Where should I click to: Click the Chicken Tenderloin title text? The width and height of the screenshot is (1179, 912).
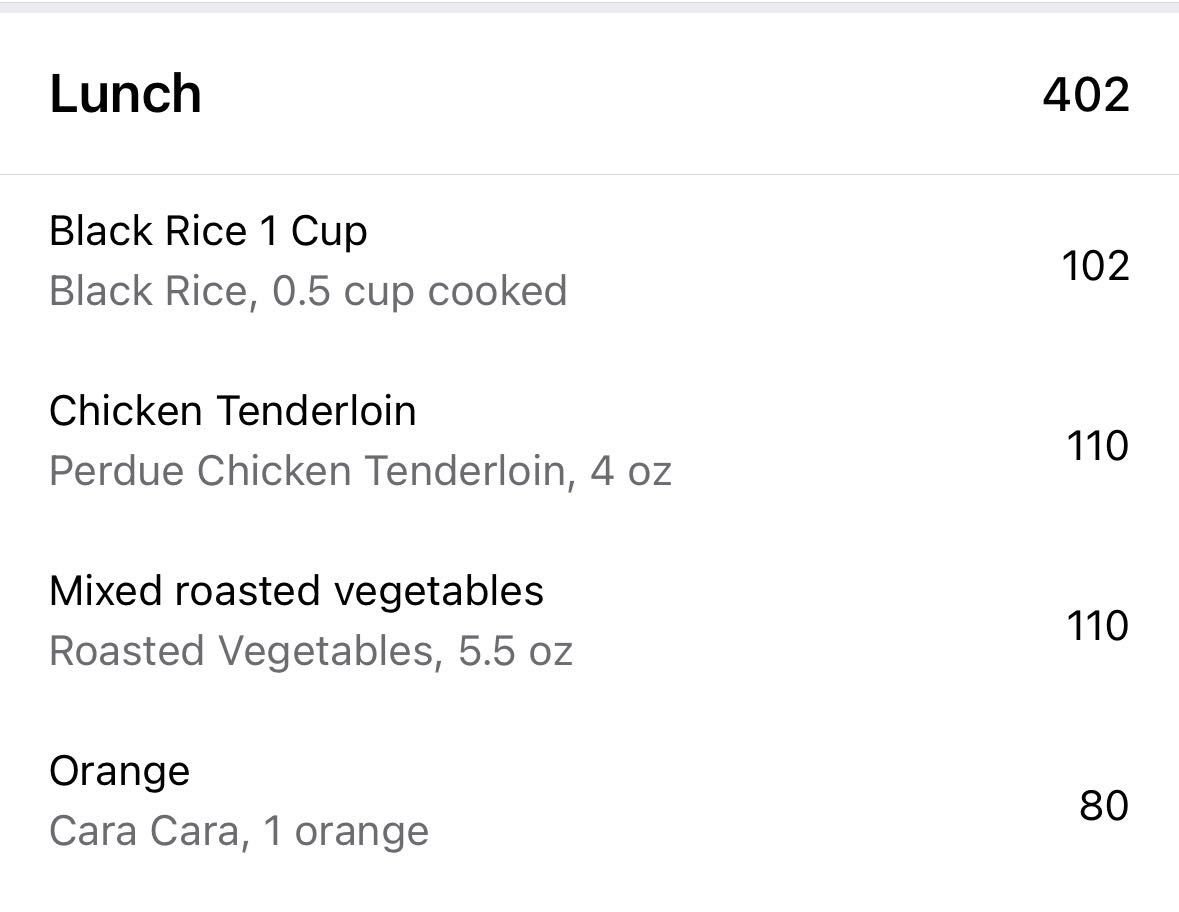(234, 410)
